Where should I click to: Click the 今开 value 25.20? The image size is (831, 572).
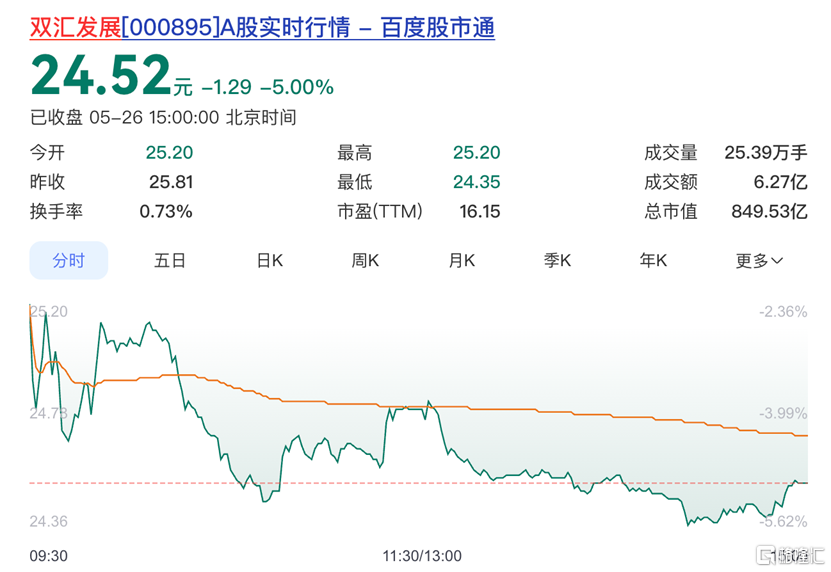click(169, 153)
